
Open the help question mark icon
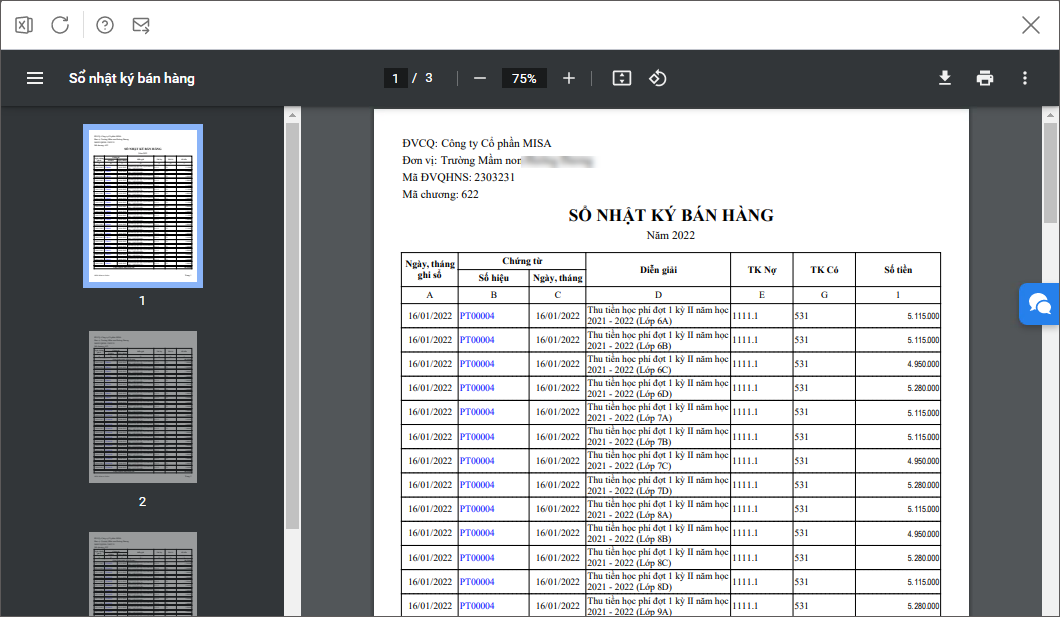(x=105, y=25)
